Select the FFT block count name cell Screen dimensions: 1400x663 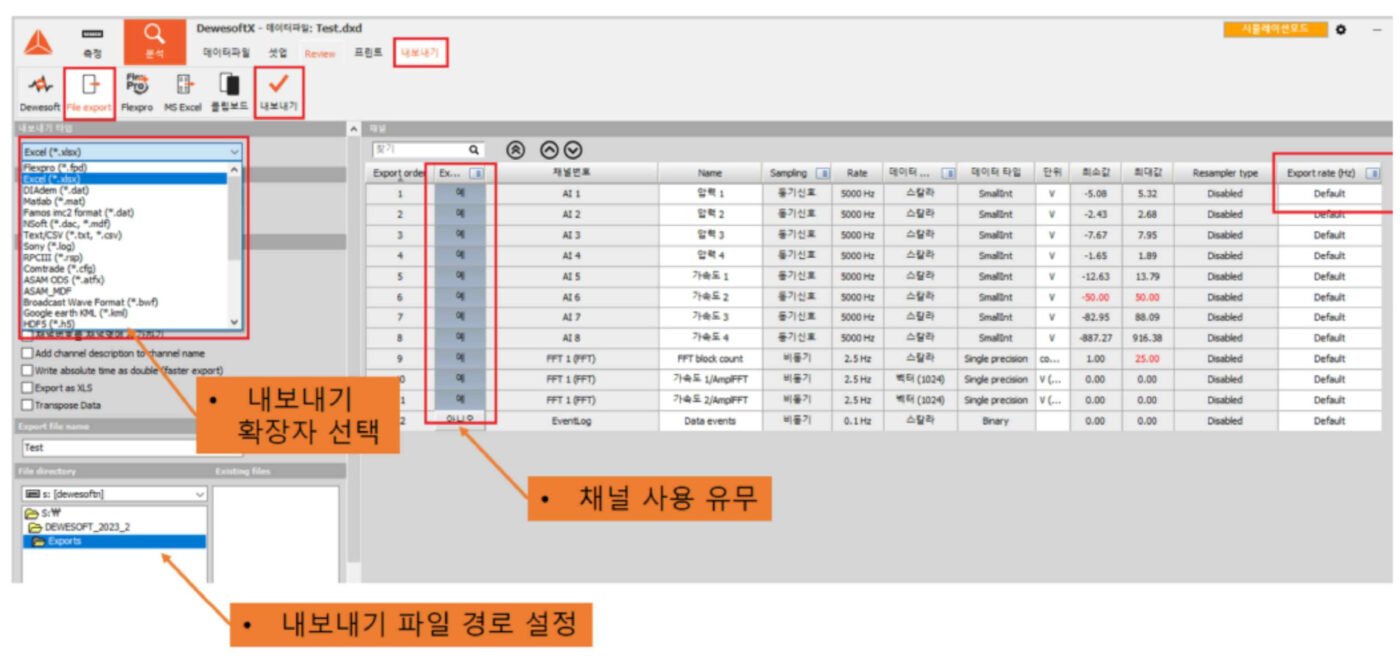[x=710, y=358]
